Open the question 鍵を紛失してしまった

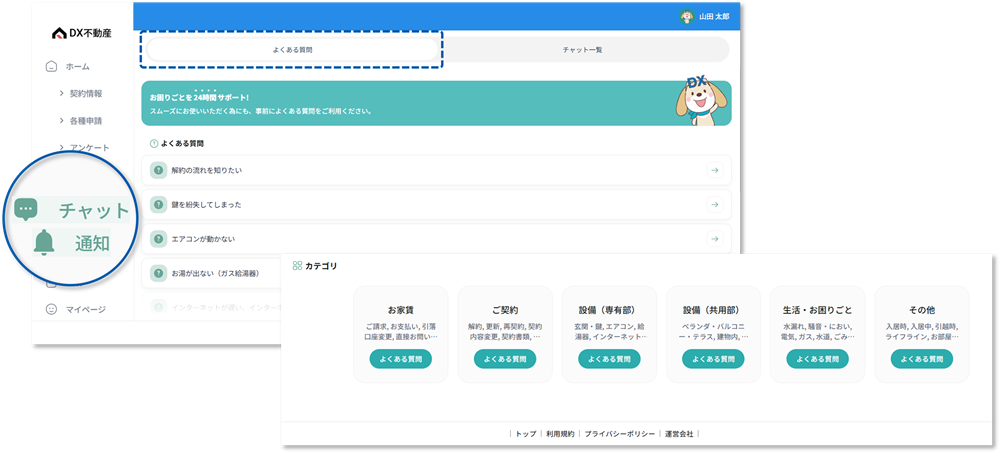click(x=436, y=205)
